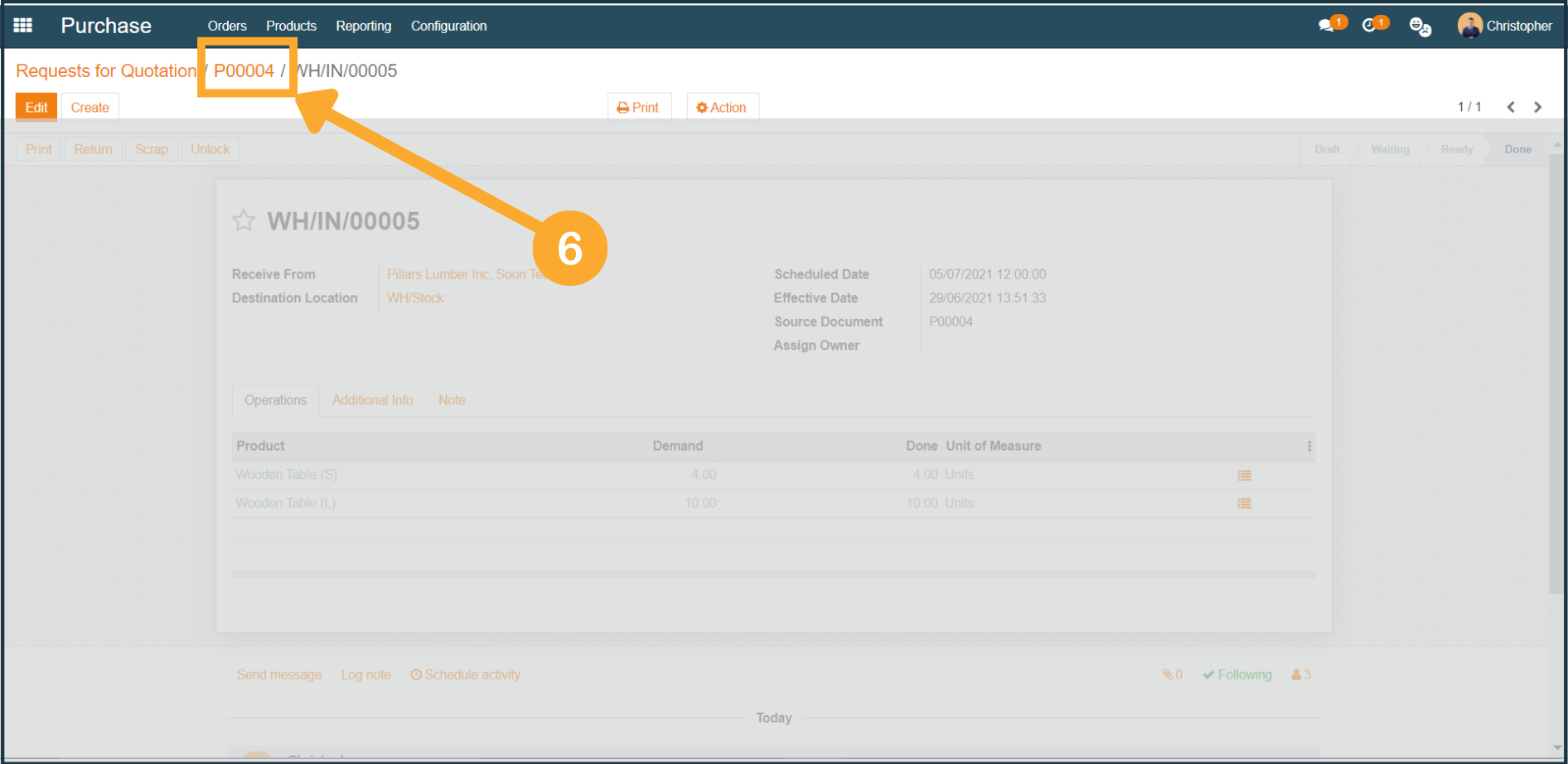Open the Action dropdown

(x=722, y=108)
